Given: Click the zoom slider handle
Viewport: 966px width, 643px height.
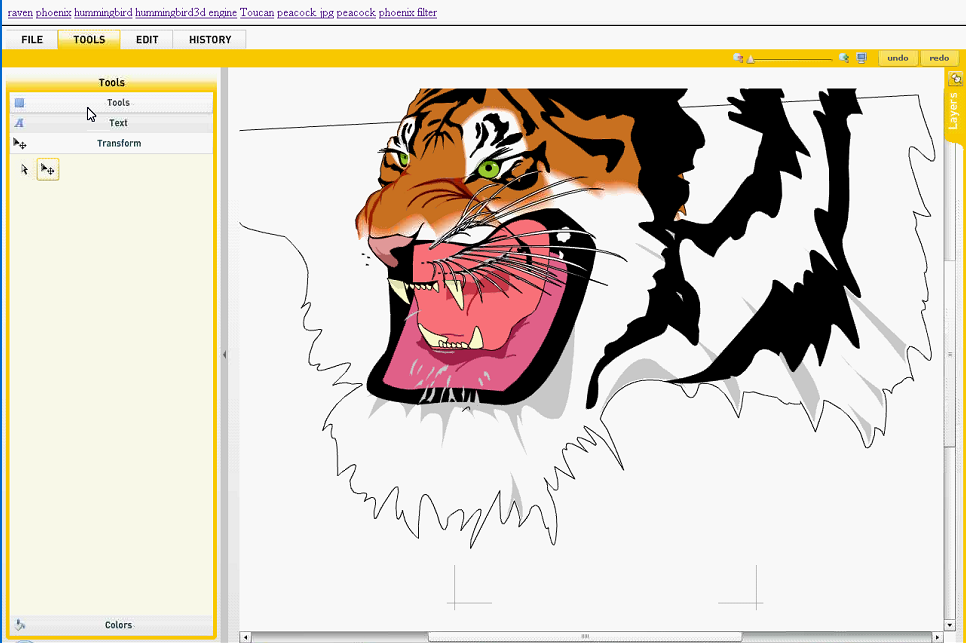Looking at the screenshot, I should point(750,59).
